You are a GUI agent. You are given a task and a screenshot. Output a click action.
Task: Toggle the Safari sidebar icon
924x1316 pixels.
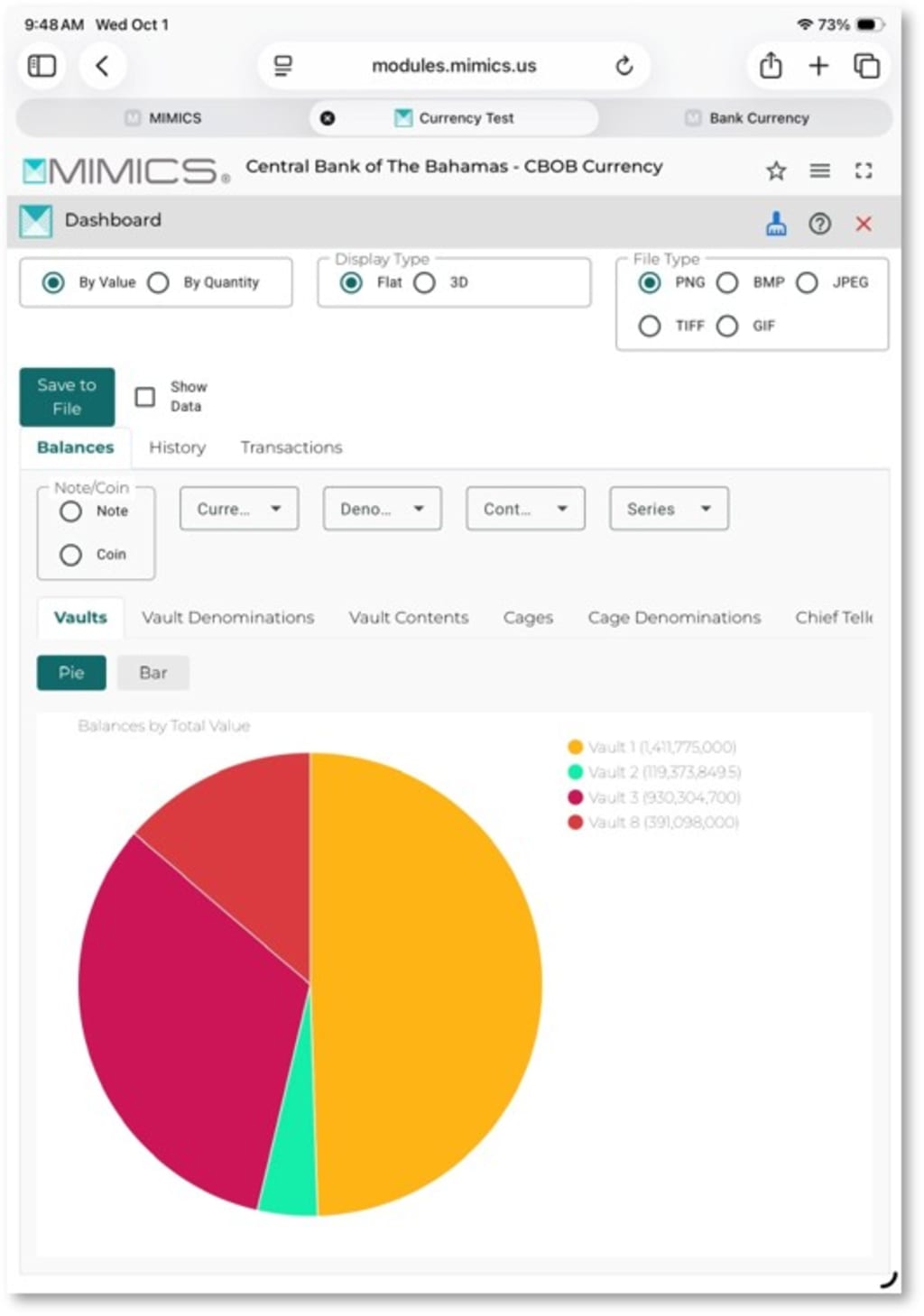42,66
